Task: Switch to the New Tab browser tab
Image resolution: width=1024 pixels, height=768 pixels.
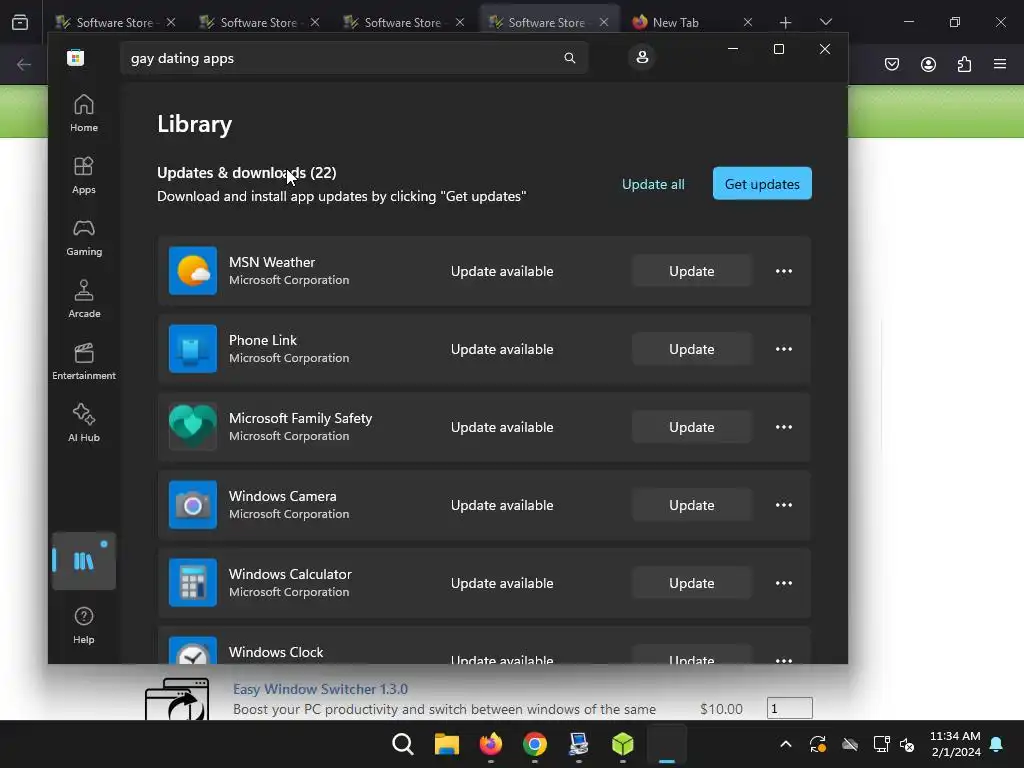Action: pos(675,22)
